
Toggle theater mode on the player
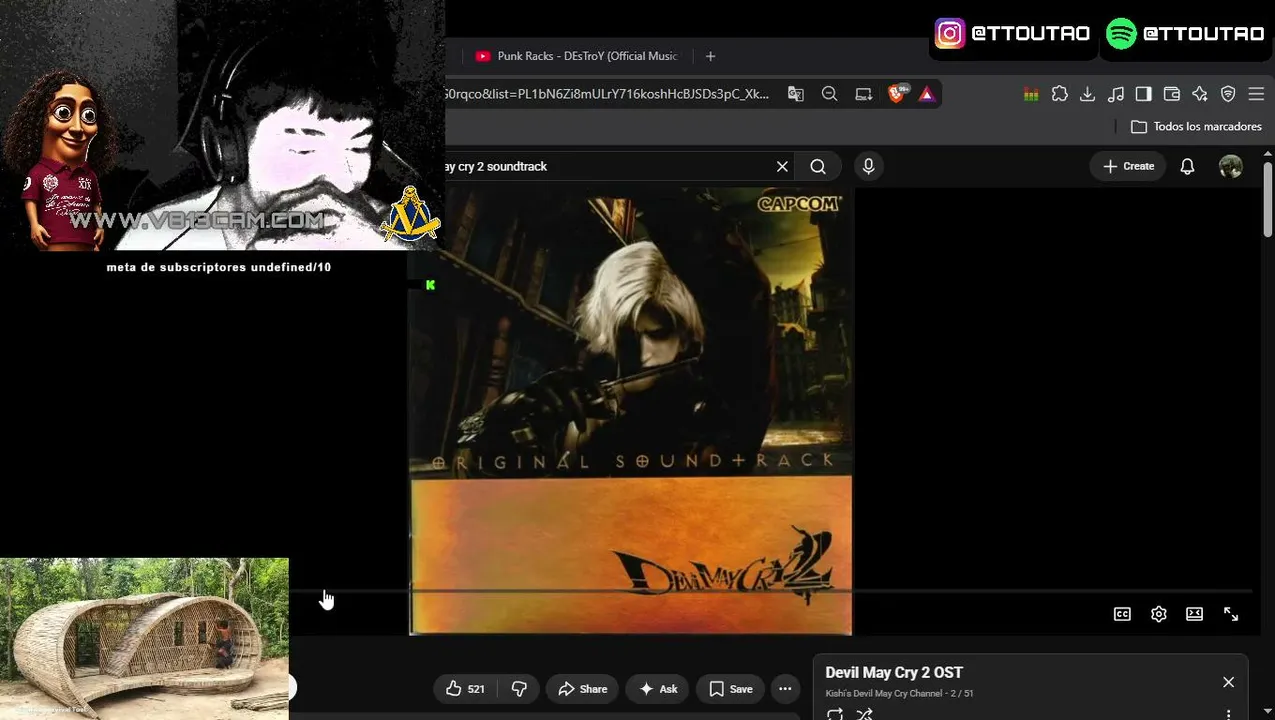click(1194, 614)
